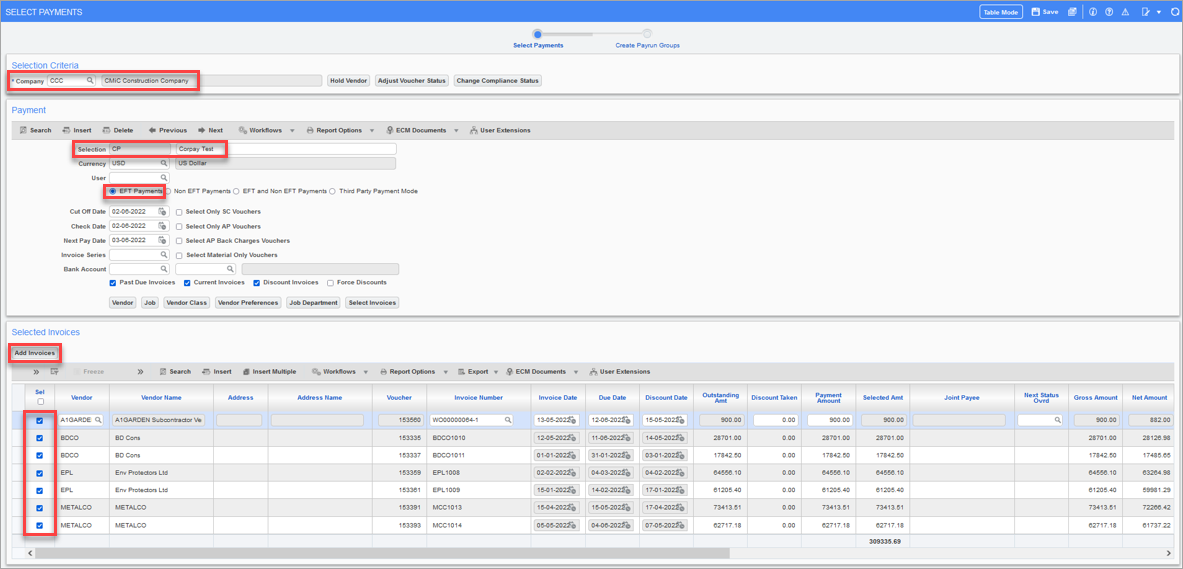Image resolution: width=1183 pixels, height=569 pixels.
Task: Open the help question mark icon
Action: click(1109, 12)
